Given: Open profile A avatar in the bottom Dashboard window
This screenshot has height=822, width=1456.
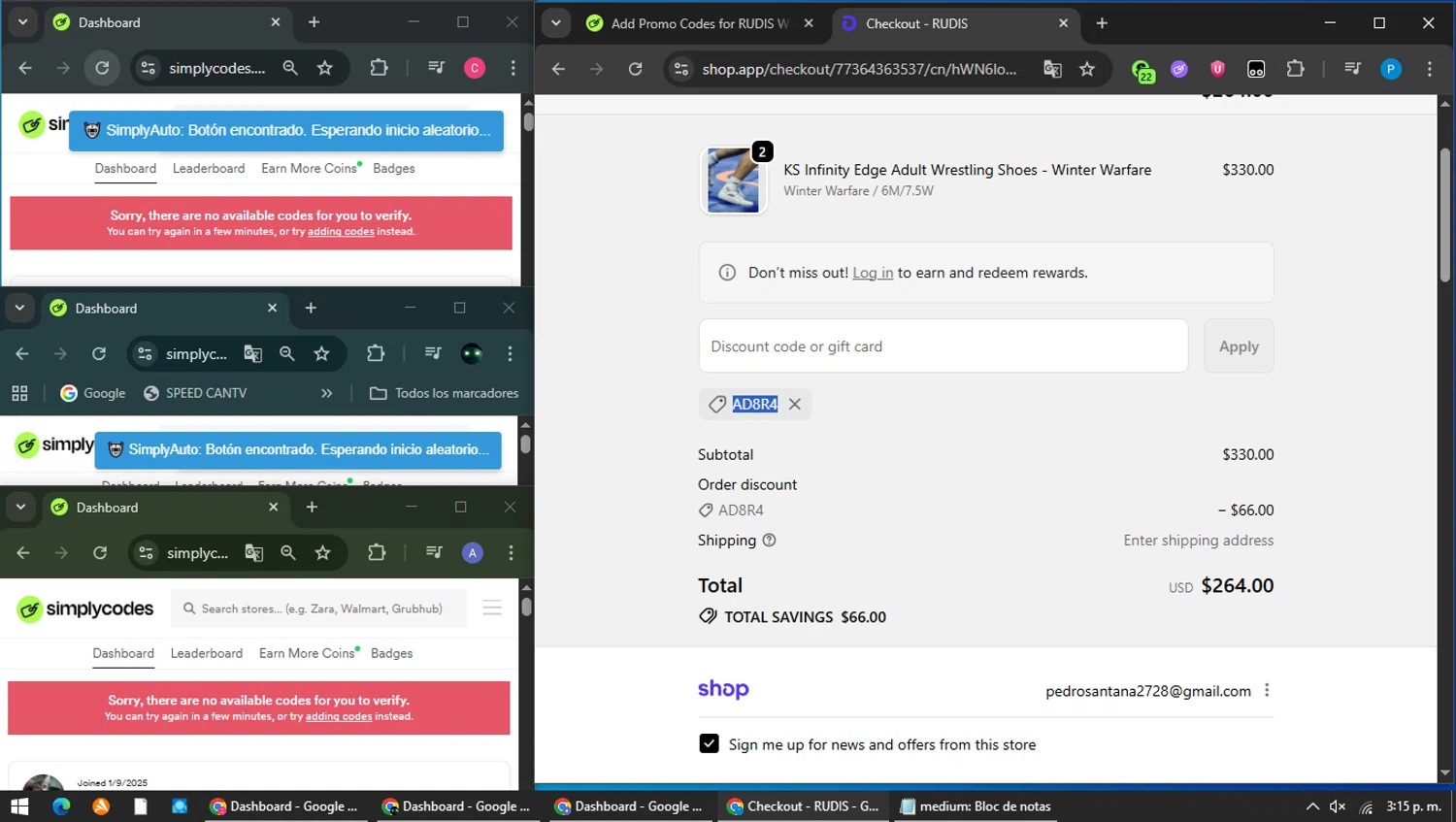Looking at the screenshot, I should [x=473, y=553].
